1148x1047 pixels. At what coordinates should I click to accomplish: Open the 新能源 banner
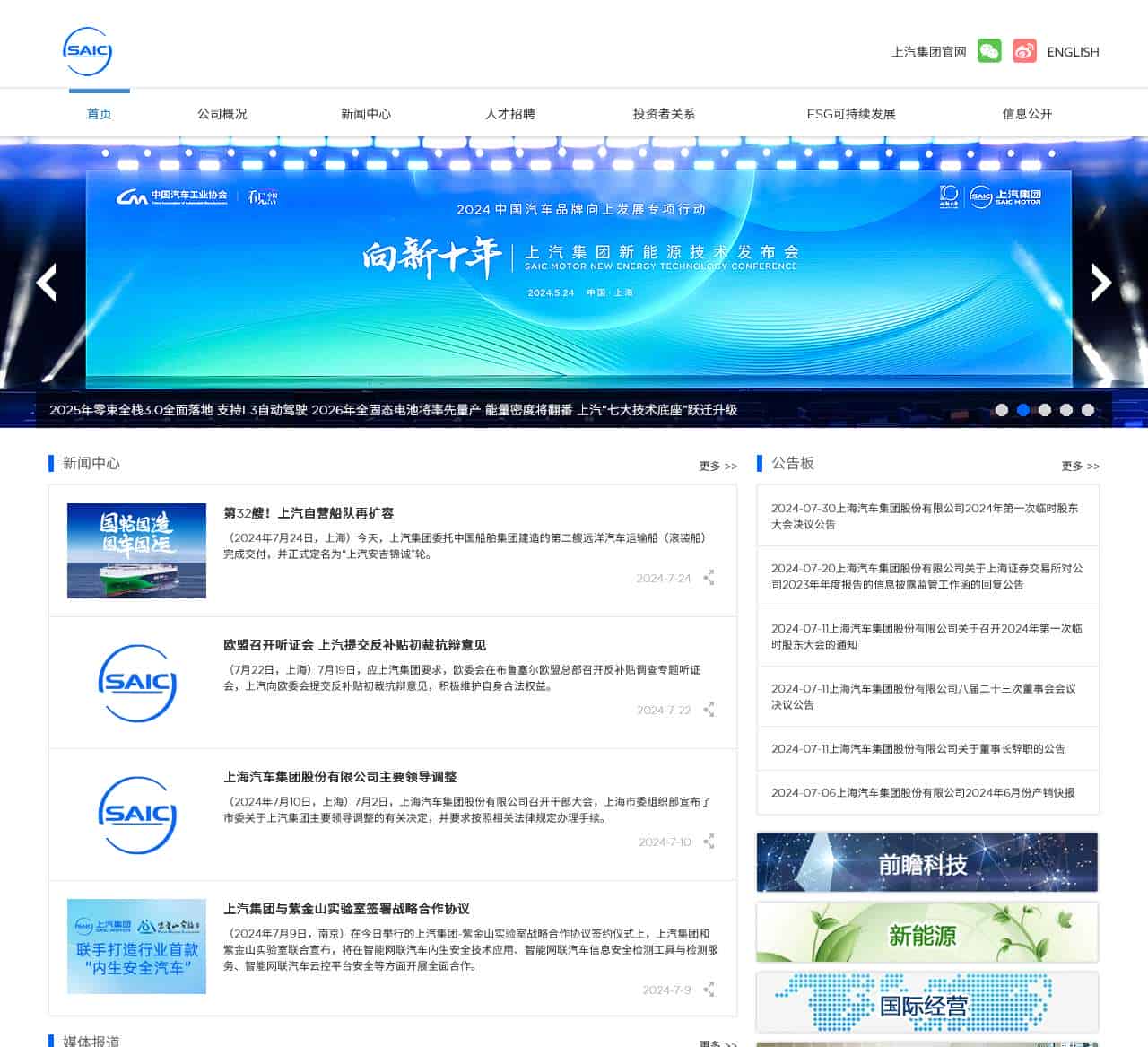click(927, 932)
